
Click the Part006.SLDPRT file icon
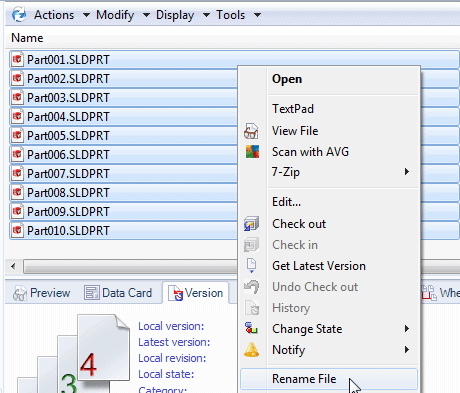tap(17, 155)
